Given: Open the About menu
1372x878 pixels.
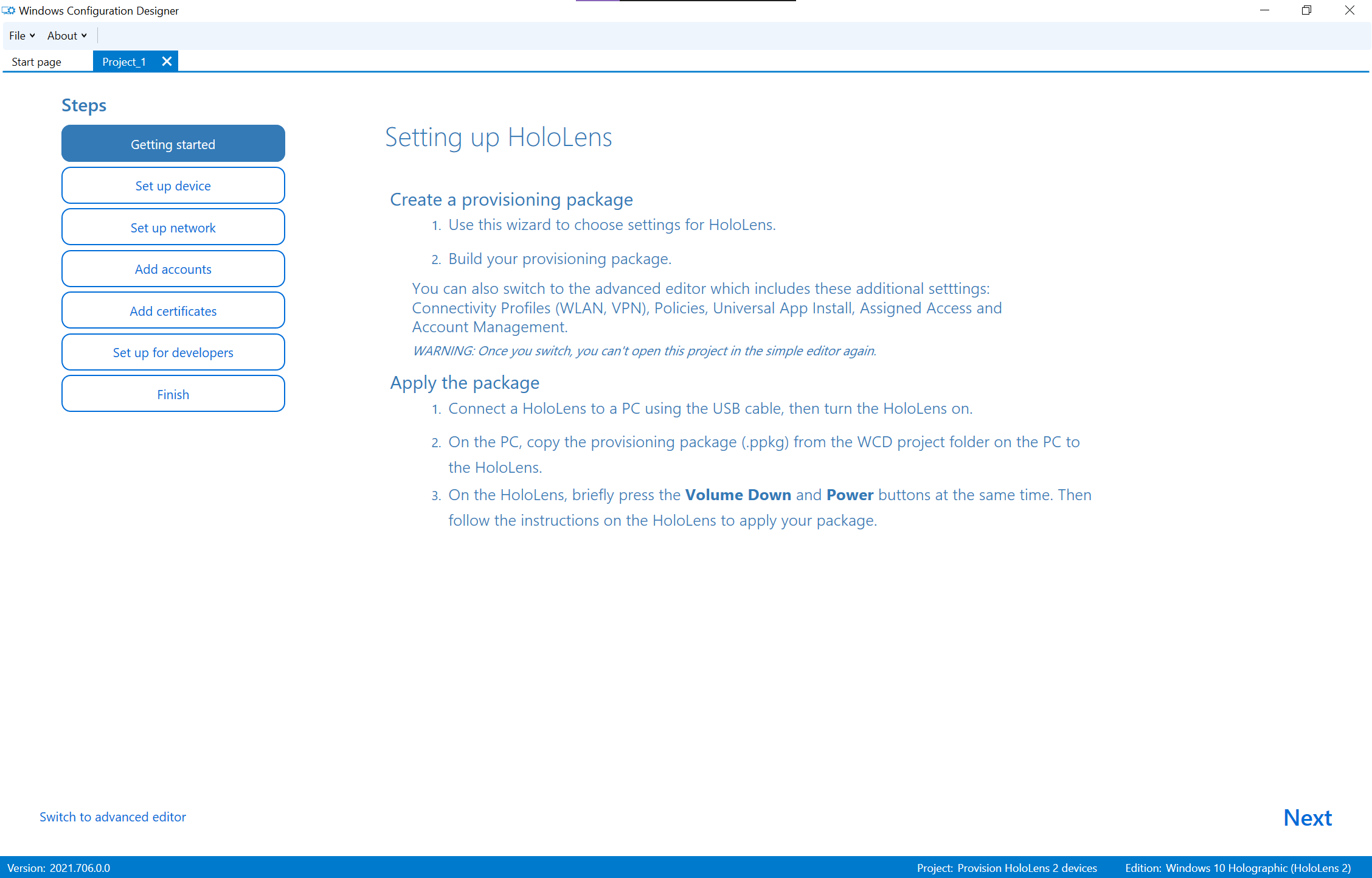Looking at the screenshot, I should coord(63,35).
